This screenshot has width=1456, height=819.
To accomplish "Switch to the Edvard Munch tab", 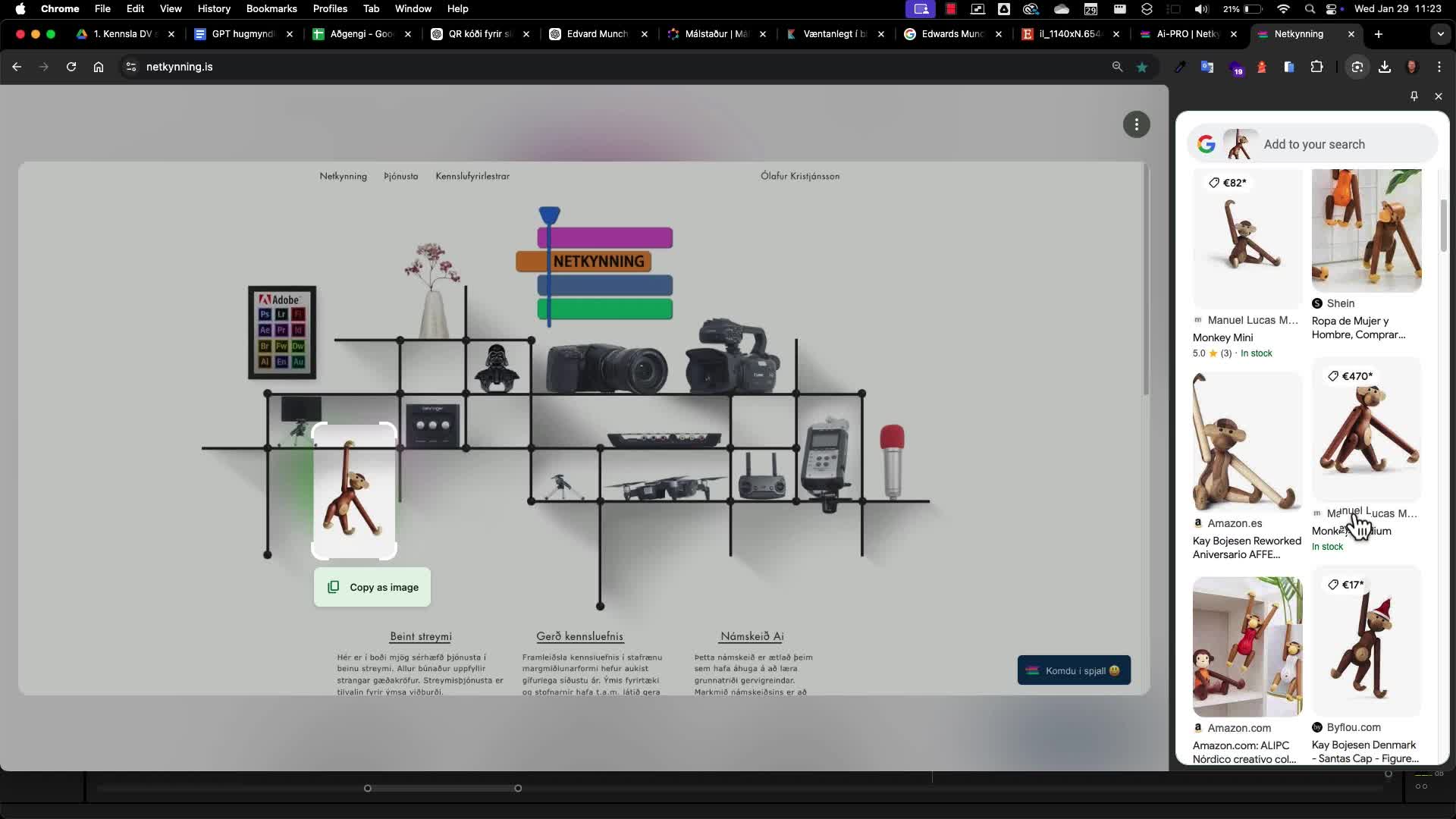I will pyautogui.click(x=598, y=34).
